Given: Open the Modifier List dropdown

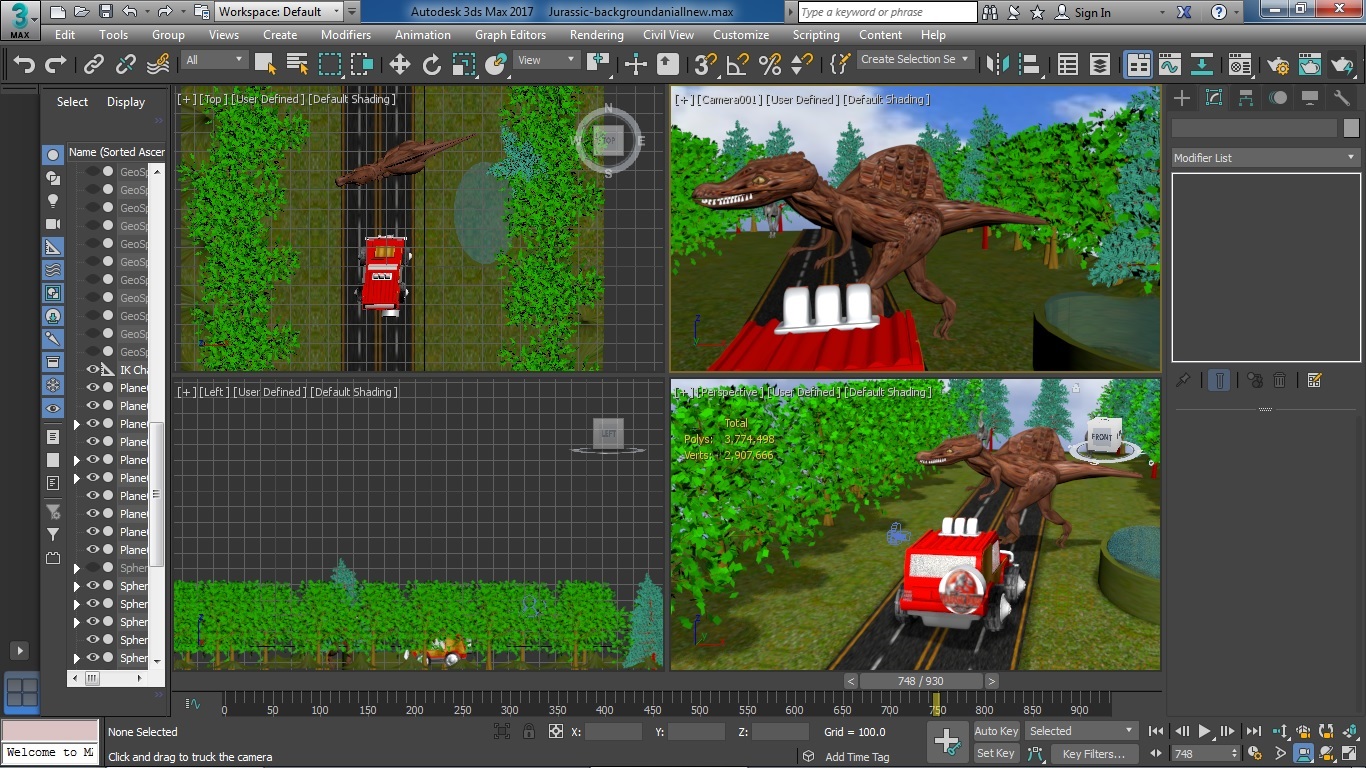Looking at the screenshot, I should [1265, 158].
